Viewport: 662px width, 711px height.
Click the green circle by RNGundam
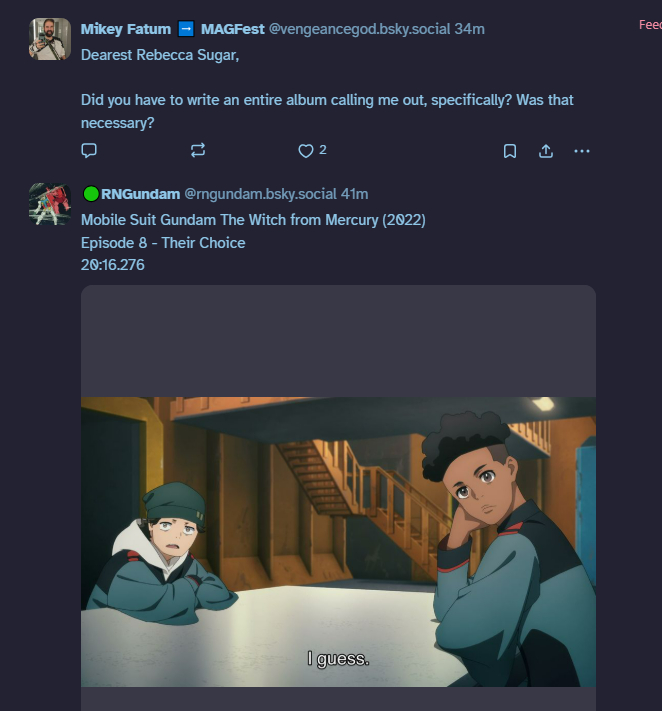click(x=91, y=194)
